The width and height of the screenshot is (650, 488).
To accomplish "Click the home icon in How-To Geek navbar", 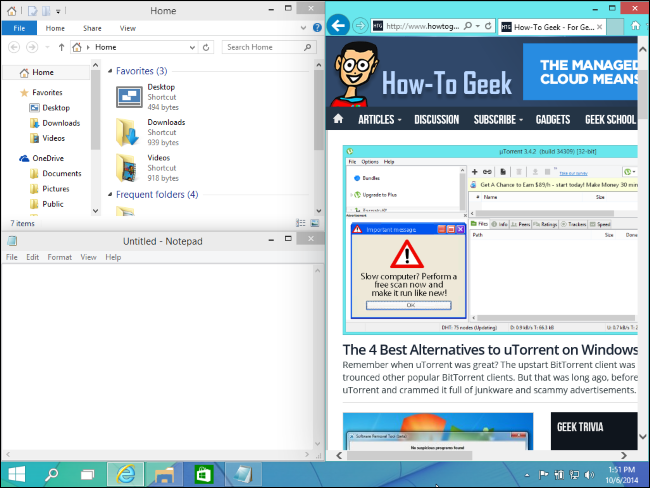I will tap(339, 119).
